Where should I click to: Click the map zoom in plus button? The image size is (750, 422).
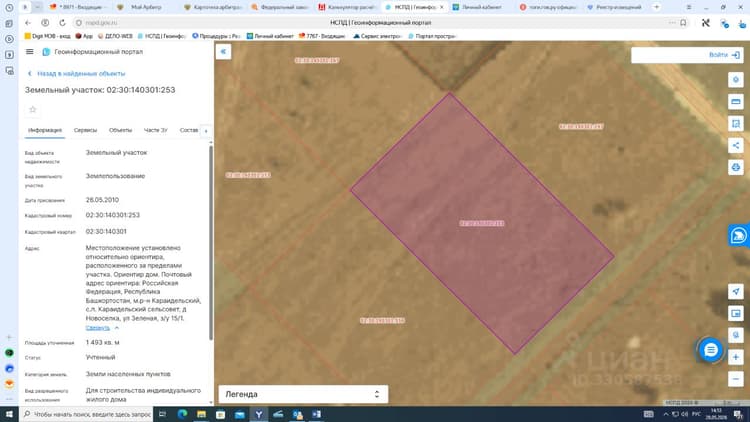click(736, 357)
